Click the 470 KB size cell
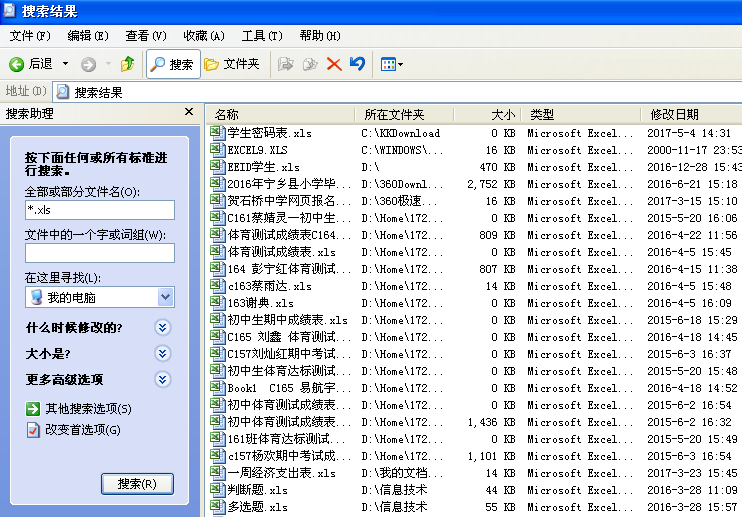 tap(497, 167)
